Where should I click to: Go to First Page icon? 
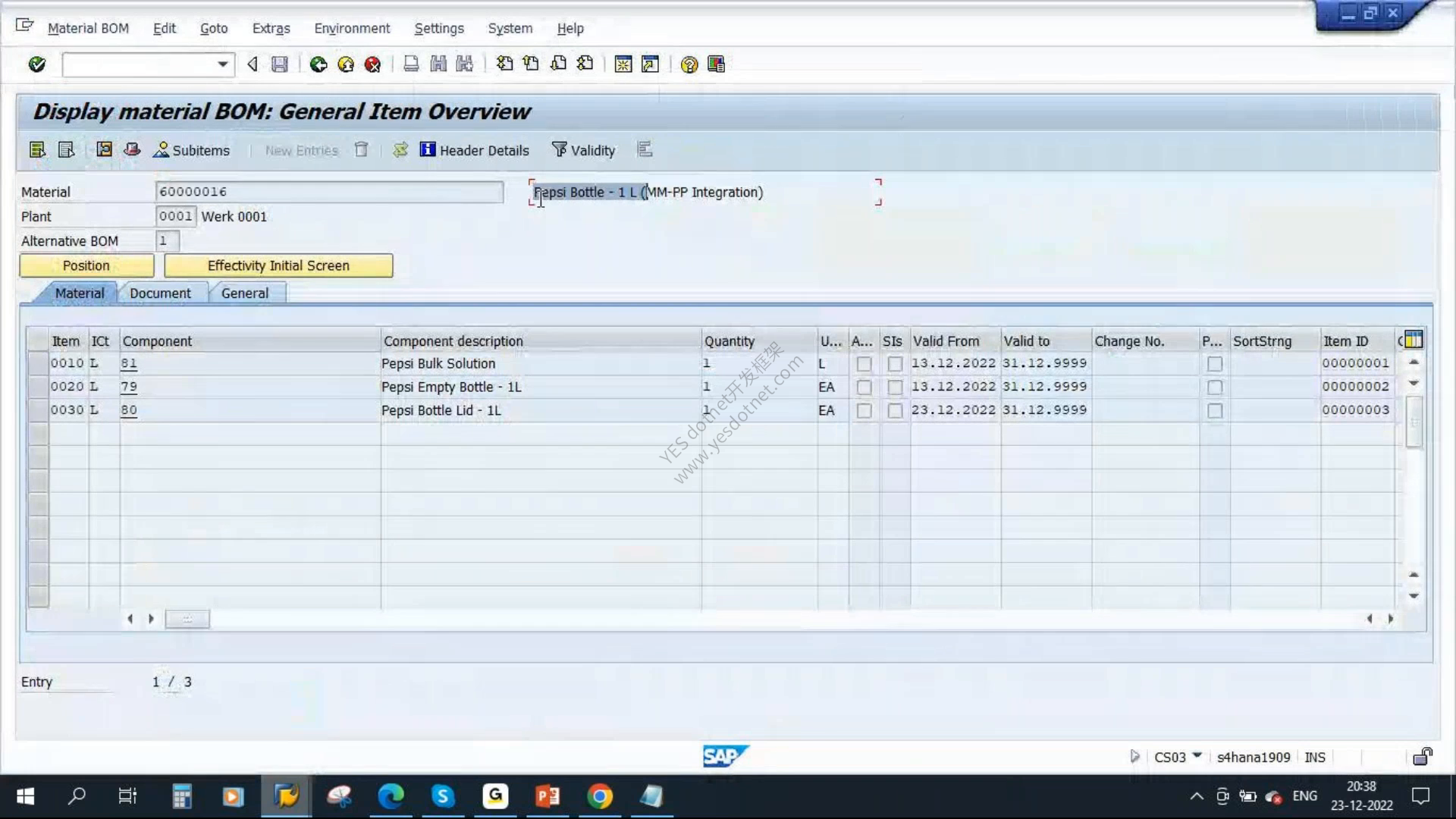coord(504,64)
